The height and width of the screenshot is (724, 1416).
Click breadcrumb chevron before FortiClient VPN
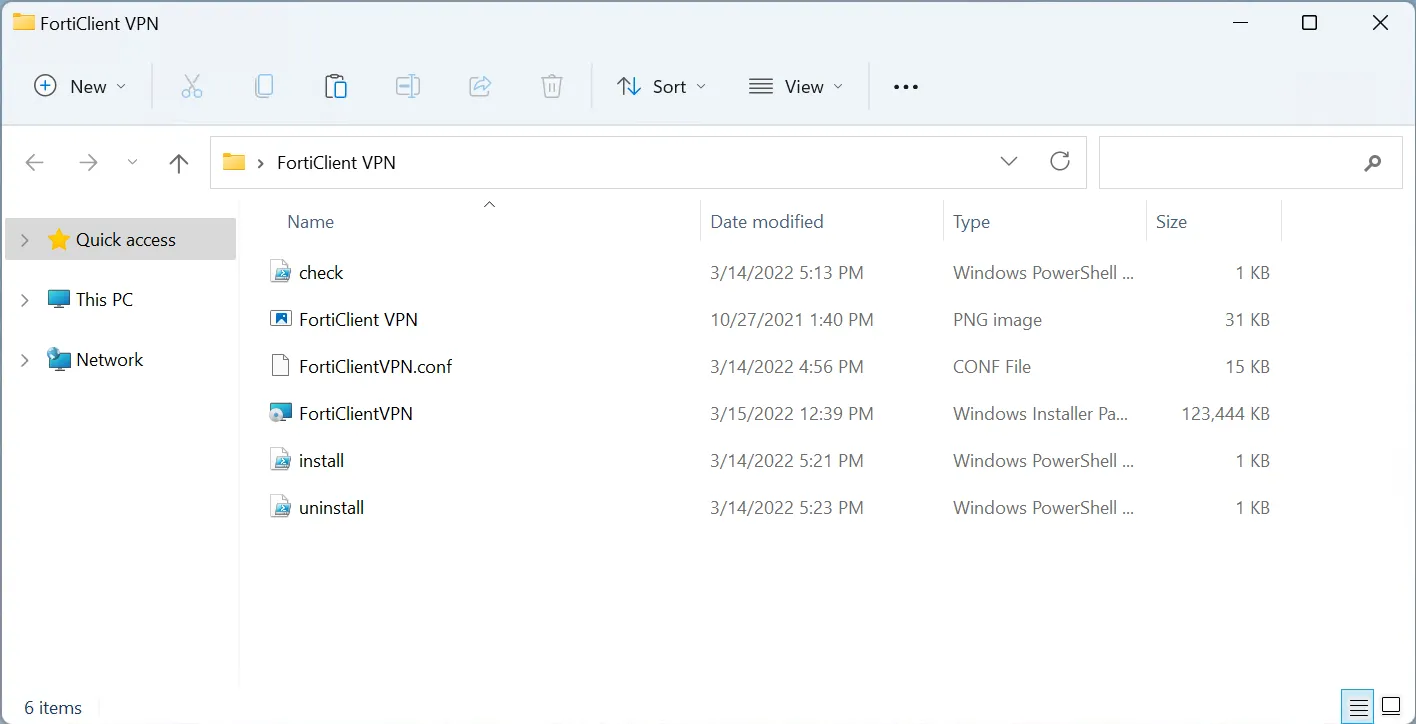tap(261, 162)
